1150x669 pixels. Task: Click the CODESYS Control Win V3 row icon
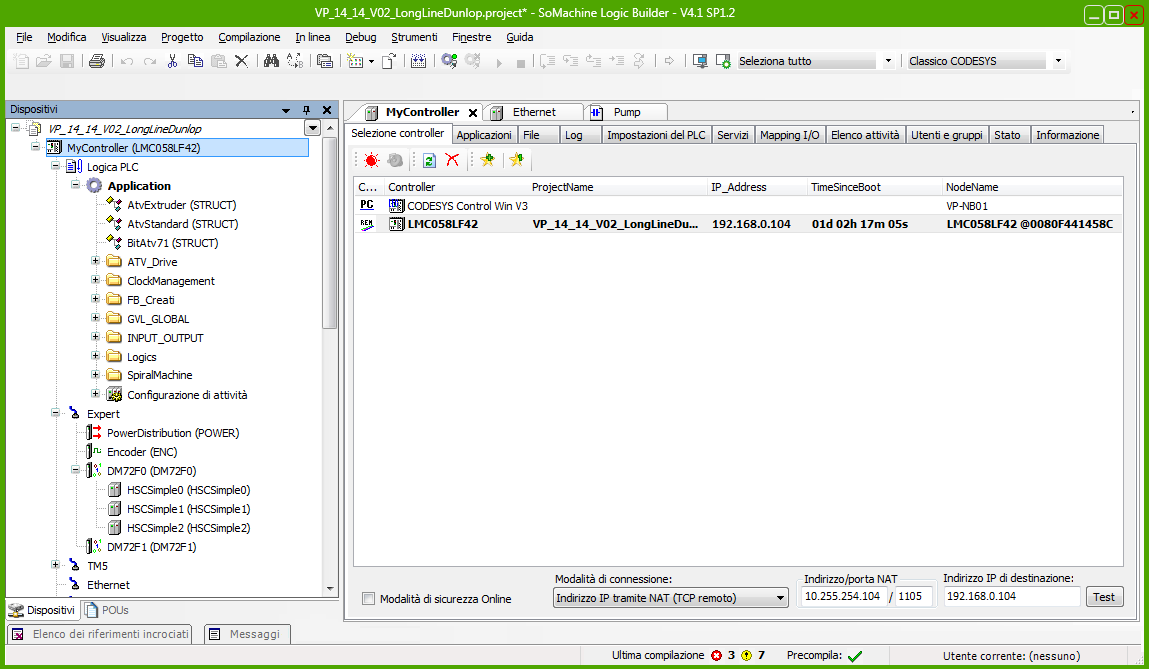[396, 205]
